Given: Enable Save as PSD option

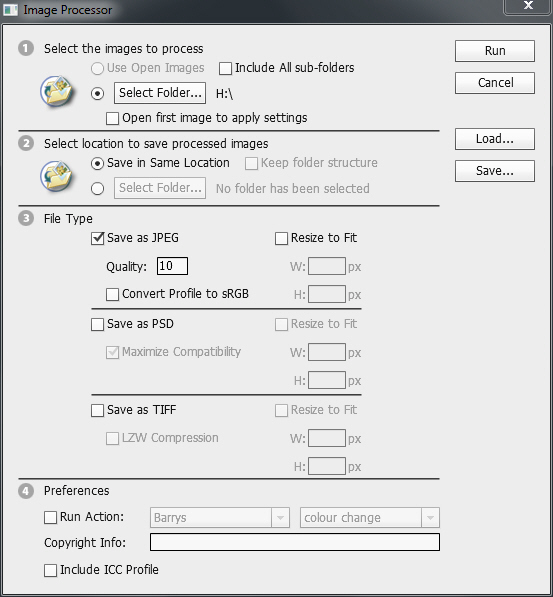Looking at the screenshot, I should click(97, 324).
